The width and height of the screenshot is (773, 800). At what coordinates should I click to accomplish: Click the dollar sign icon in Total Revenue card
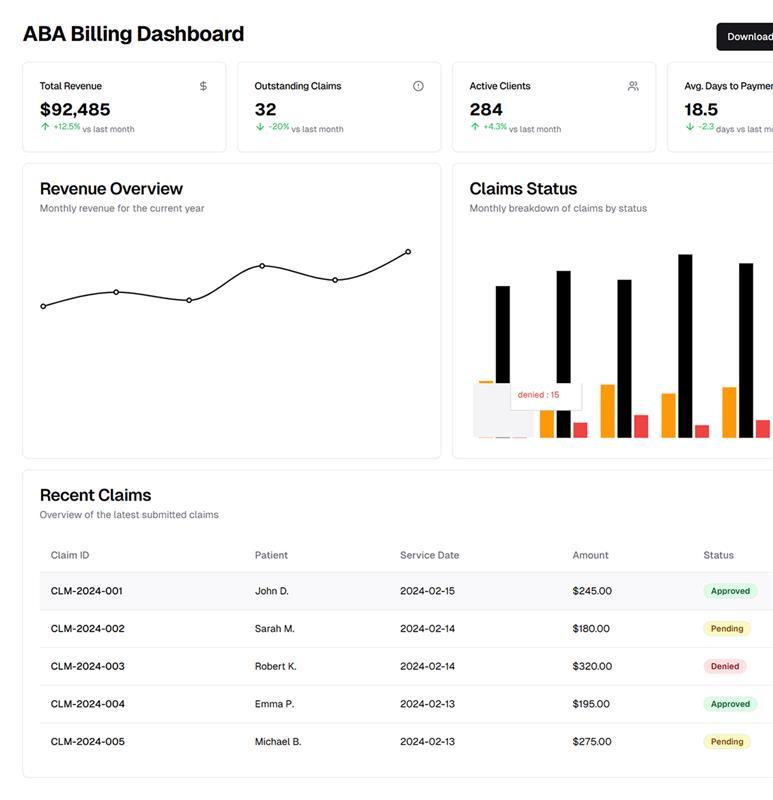[x=203, y=86]
